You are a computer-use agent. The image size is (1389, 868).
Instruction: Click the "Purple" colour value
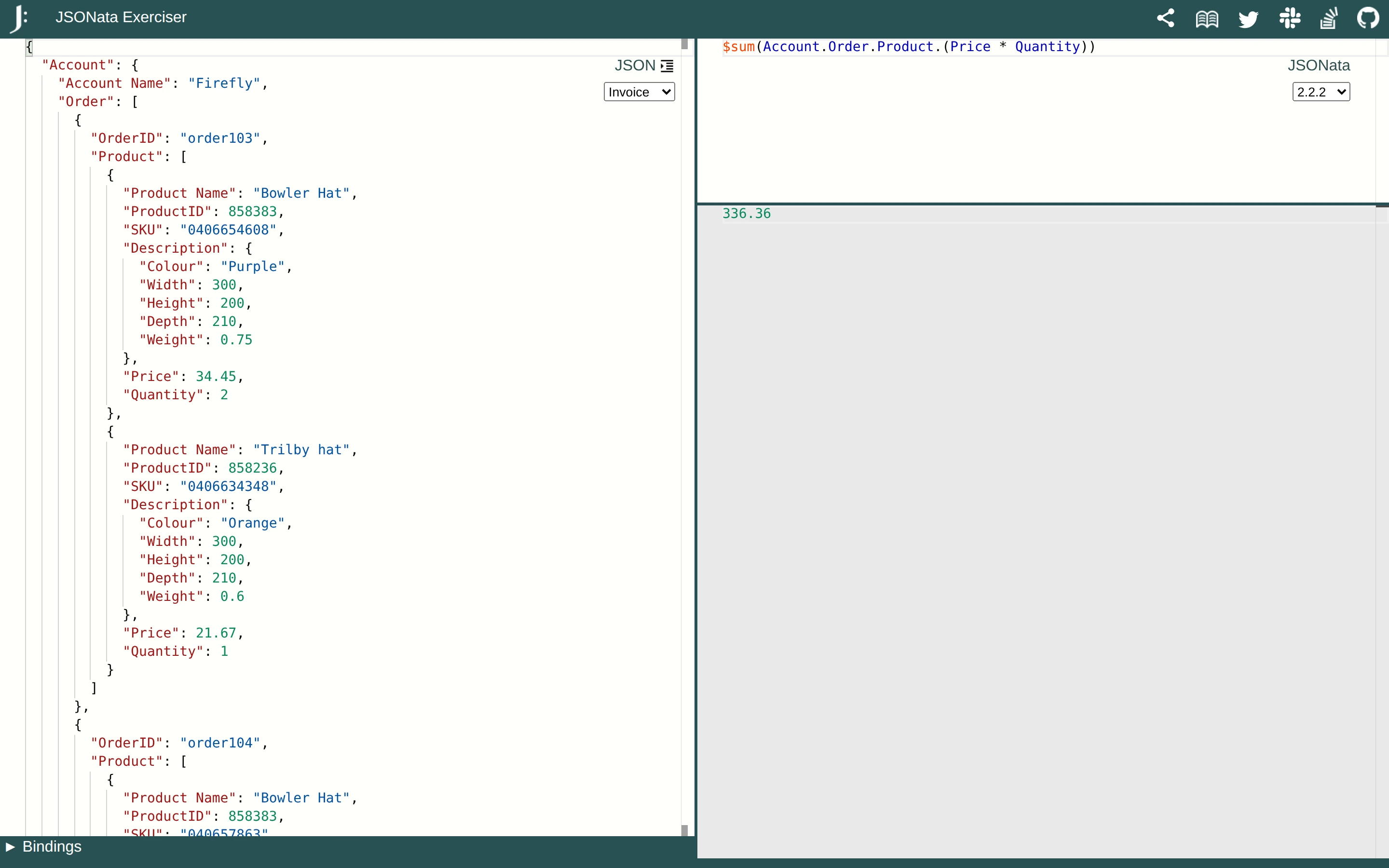[253, 266]
